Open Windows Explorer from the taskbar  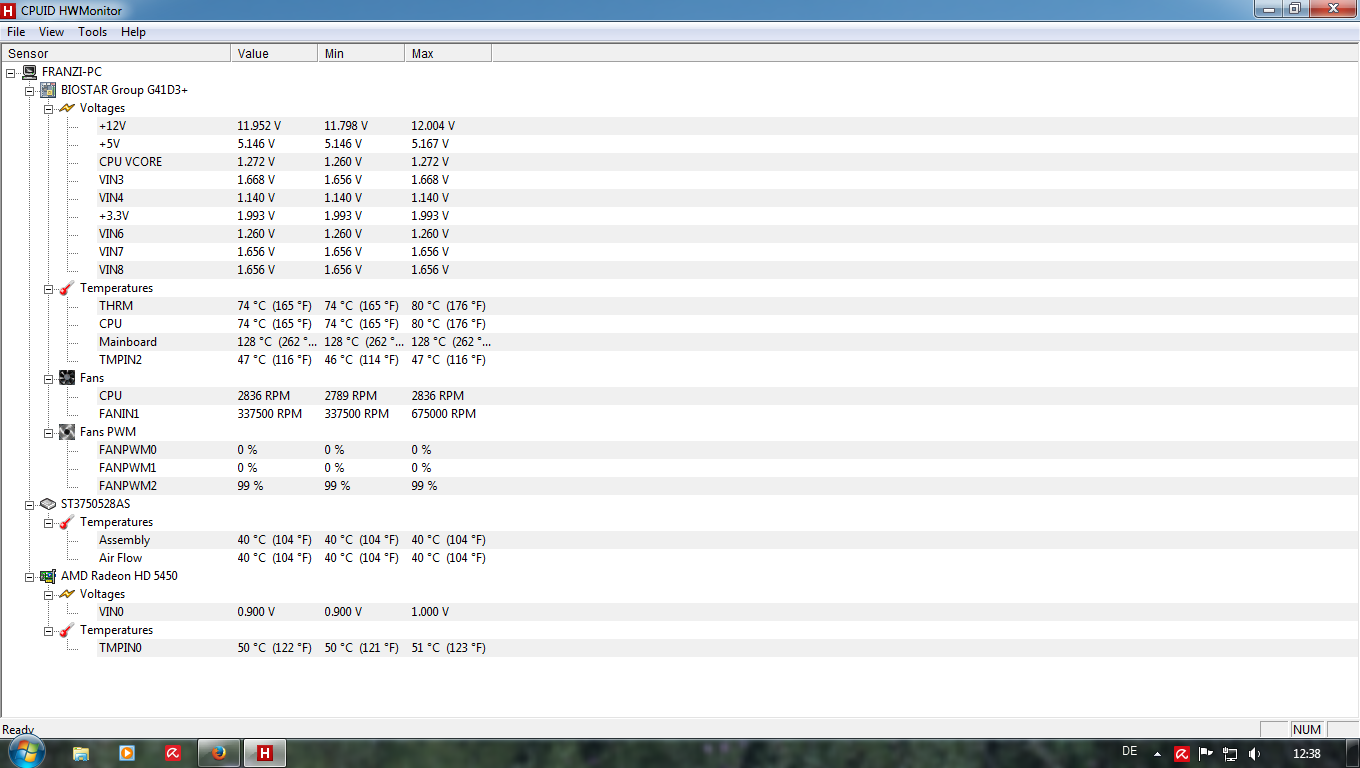[x=81, y=753]
